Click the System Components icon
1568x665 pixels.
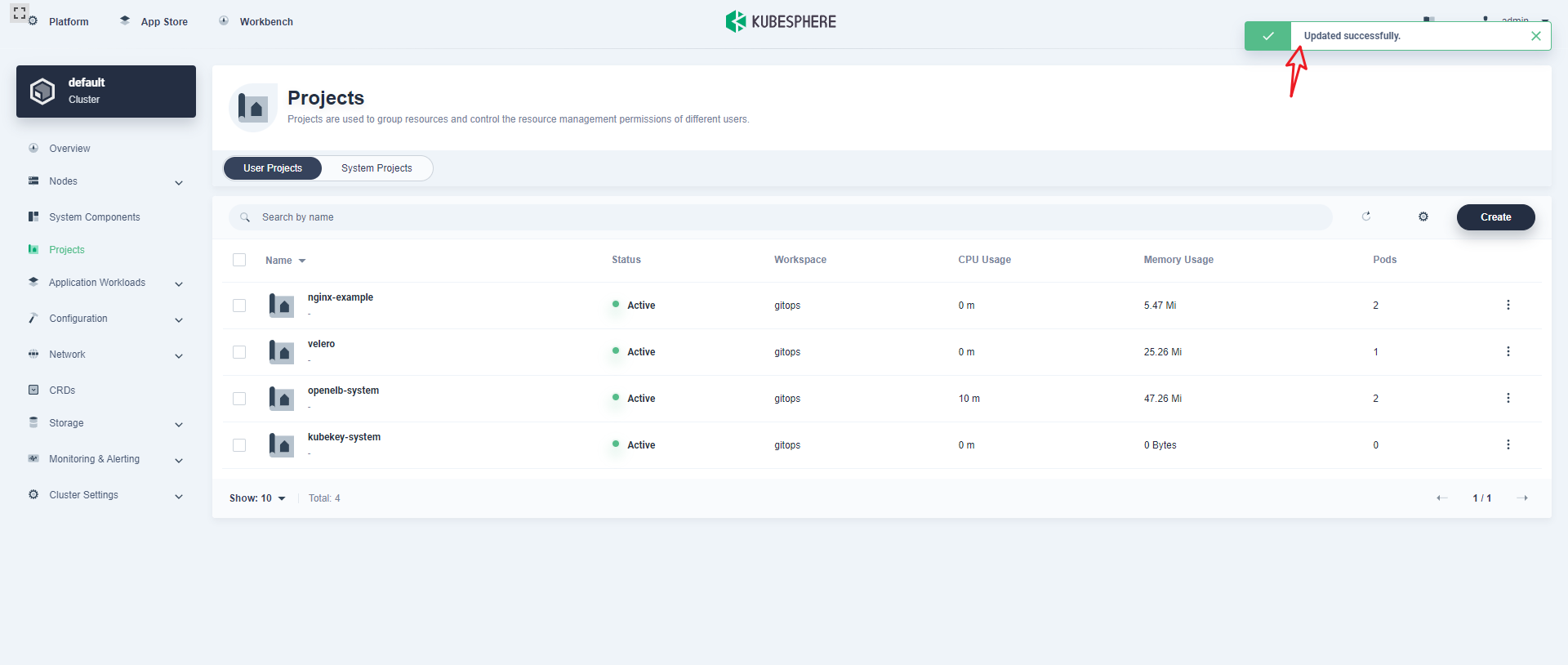click(33, 216)
